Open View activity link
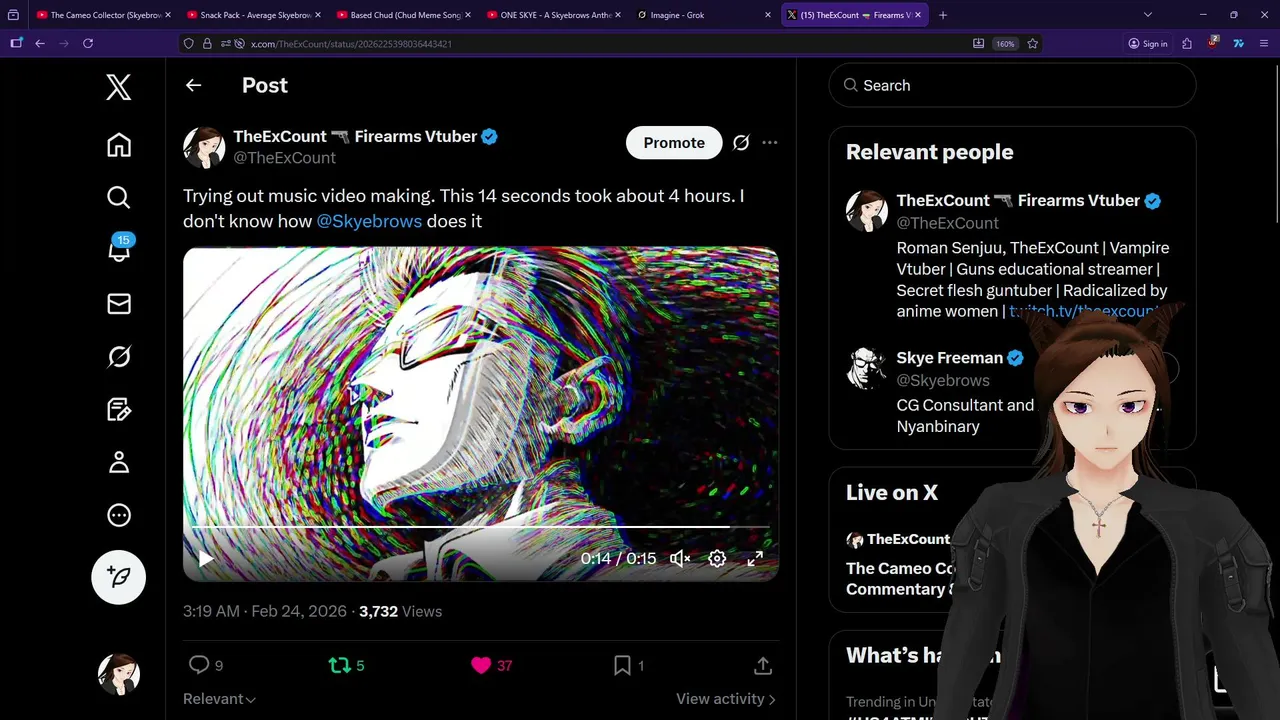The width and height of the screenshot is (1280, 720). click(726, 699)
